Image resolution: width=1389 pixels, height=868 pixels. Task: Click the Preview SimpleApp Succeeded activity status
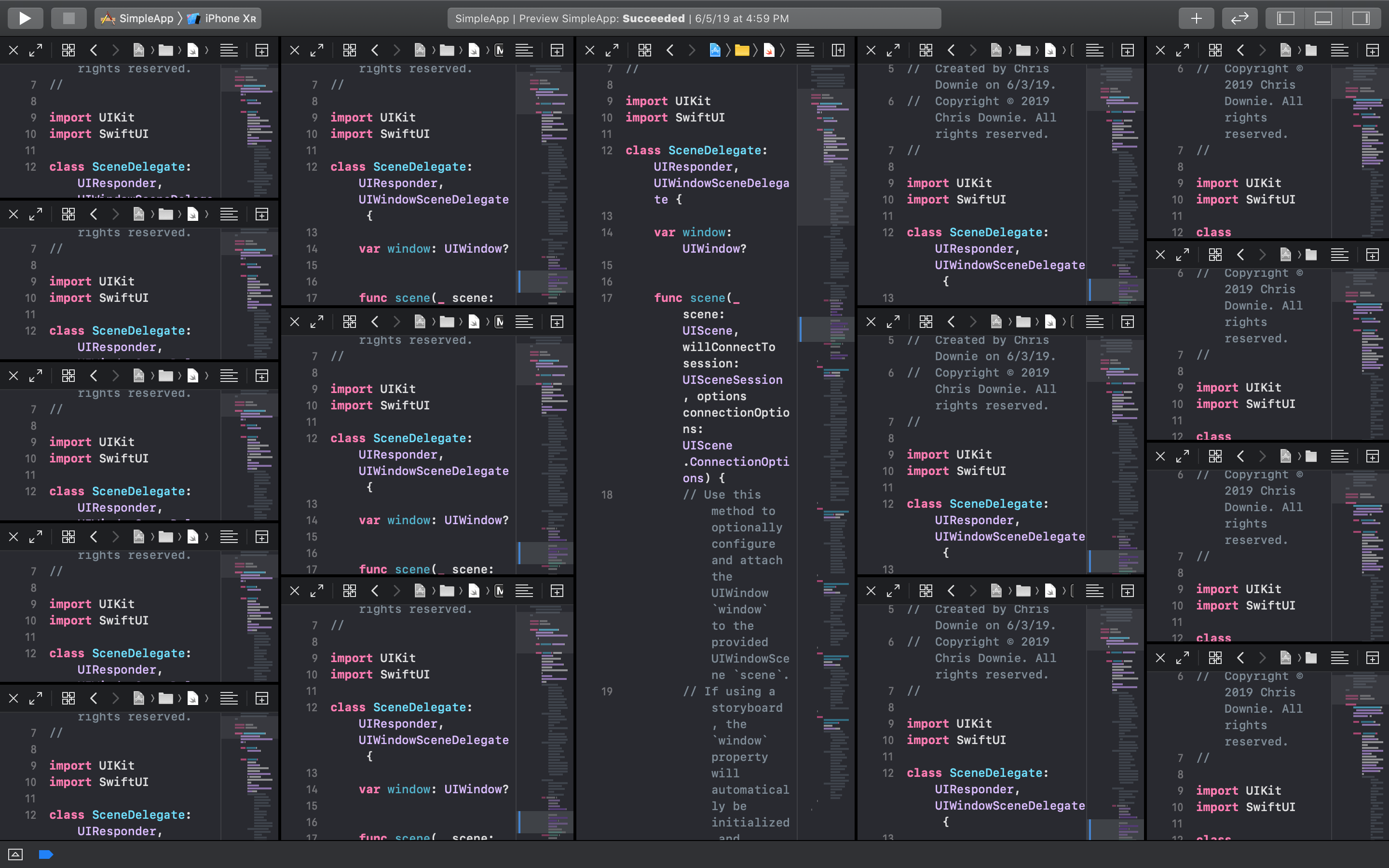694,18
